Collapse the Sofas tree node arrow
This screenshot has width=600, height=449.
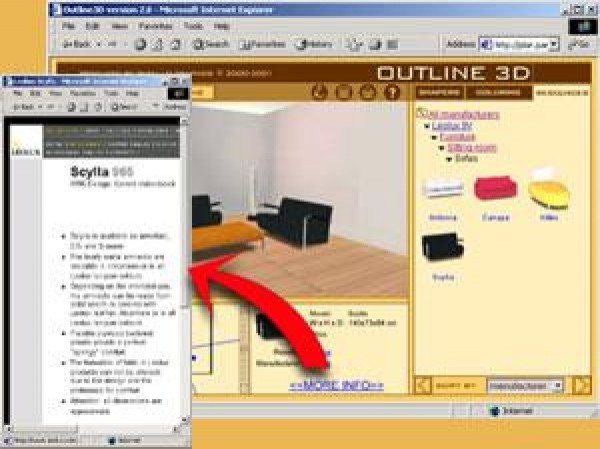tap(450, 159)
